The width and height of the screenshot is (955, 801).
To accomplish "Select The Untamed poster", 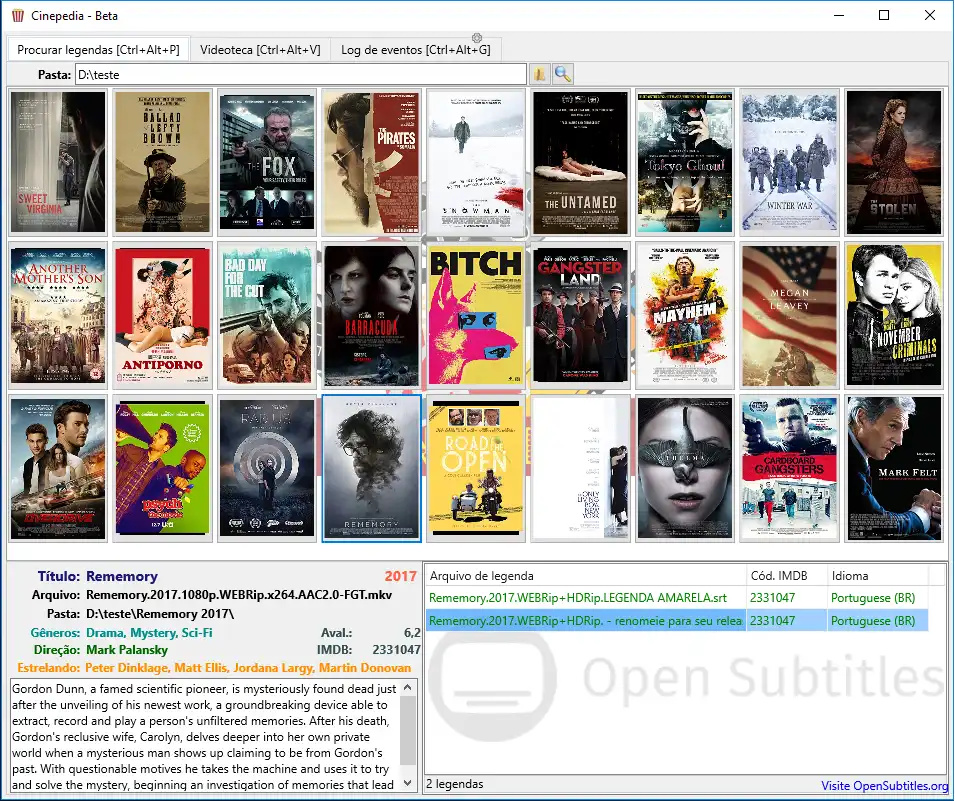I will click(x=580, y=162).
